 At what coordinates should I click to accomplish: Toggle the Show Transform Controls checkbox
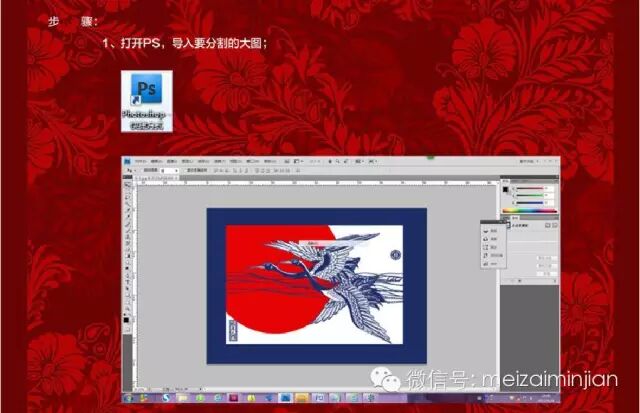pos(196,170)
